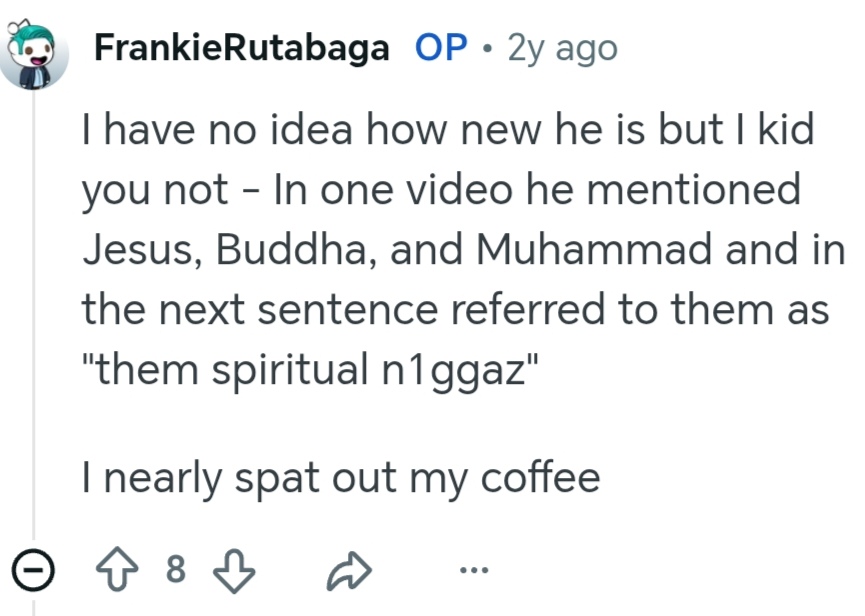865x616 pixels.
Task: Click the phrase "them spiritual" in the quote
Action: 220,370
